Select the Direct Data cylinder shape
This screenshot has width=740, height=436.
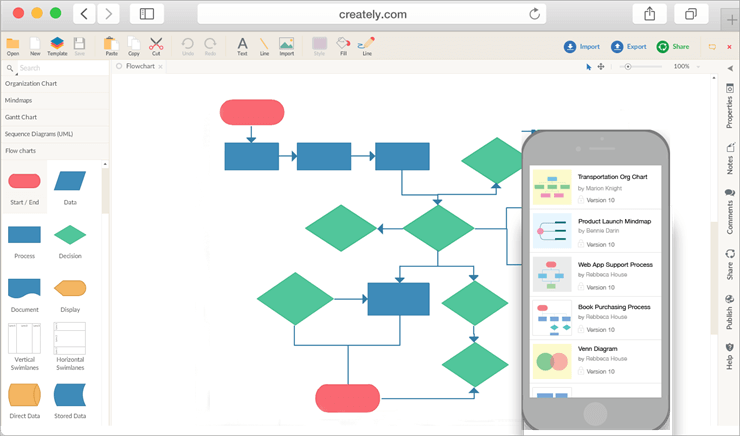coord(25,401)
